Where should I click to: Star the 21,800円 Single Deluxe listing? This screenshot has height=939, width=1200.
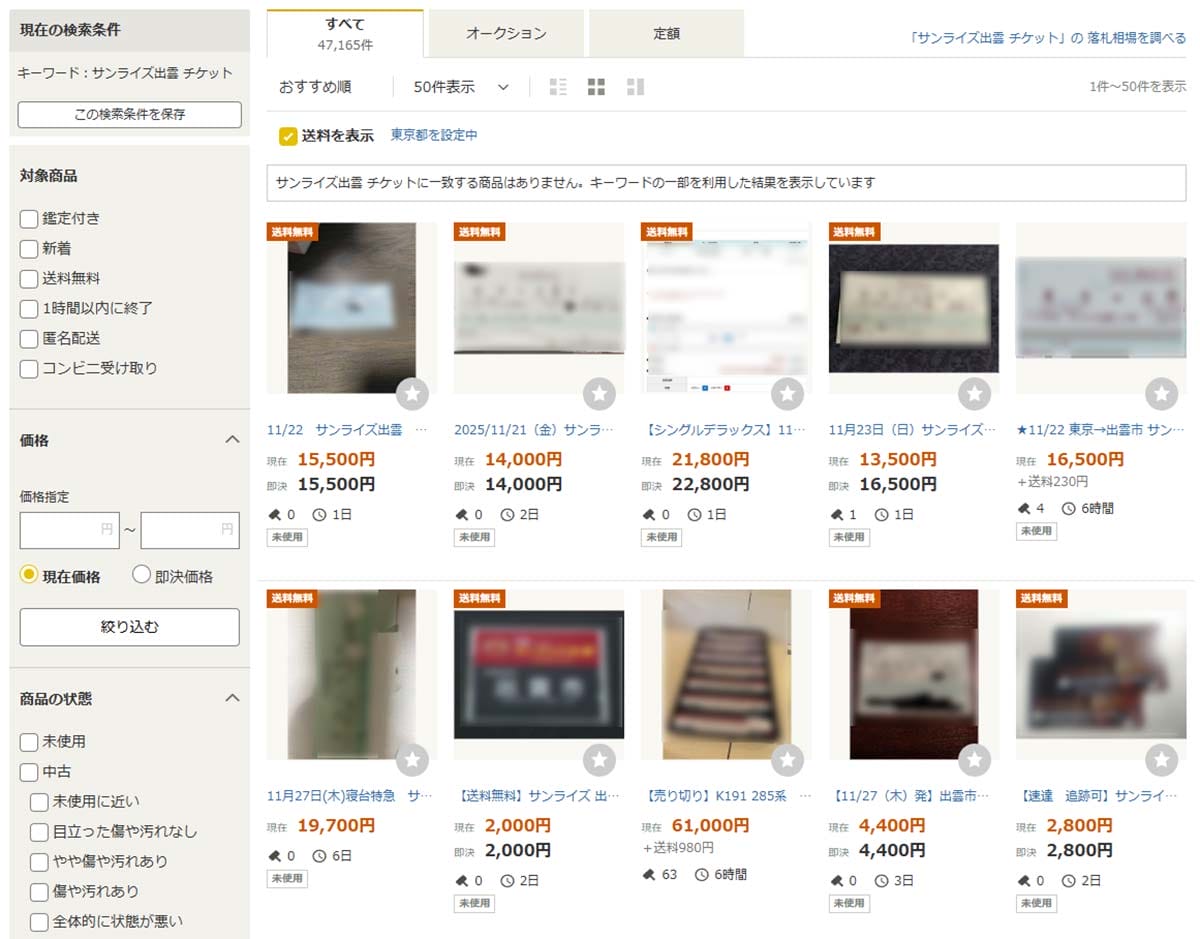pyautogui.click(x=787, y=394)
